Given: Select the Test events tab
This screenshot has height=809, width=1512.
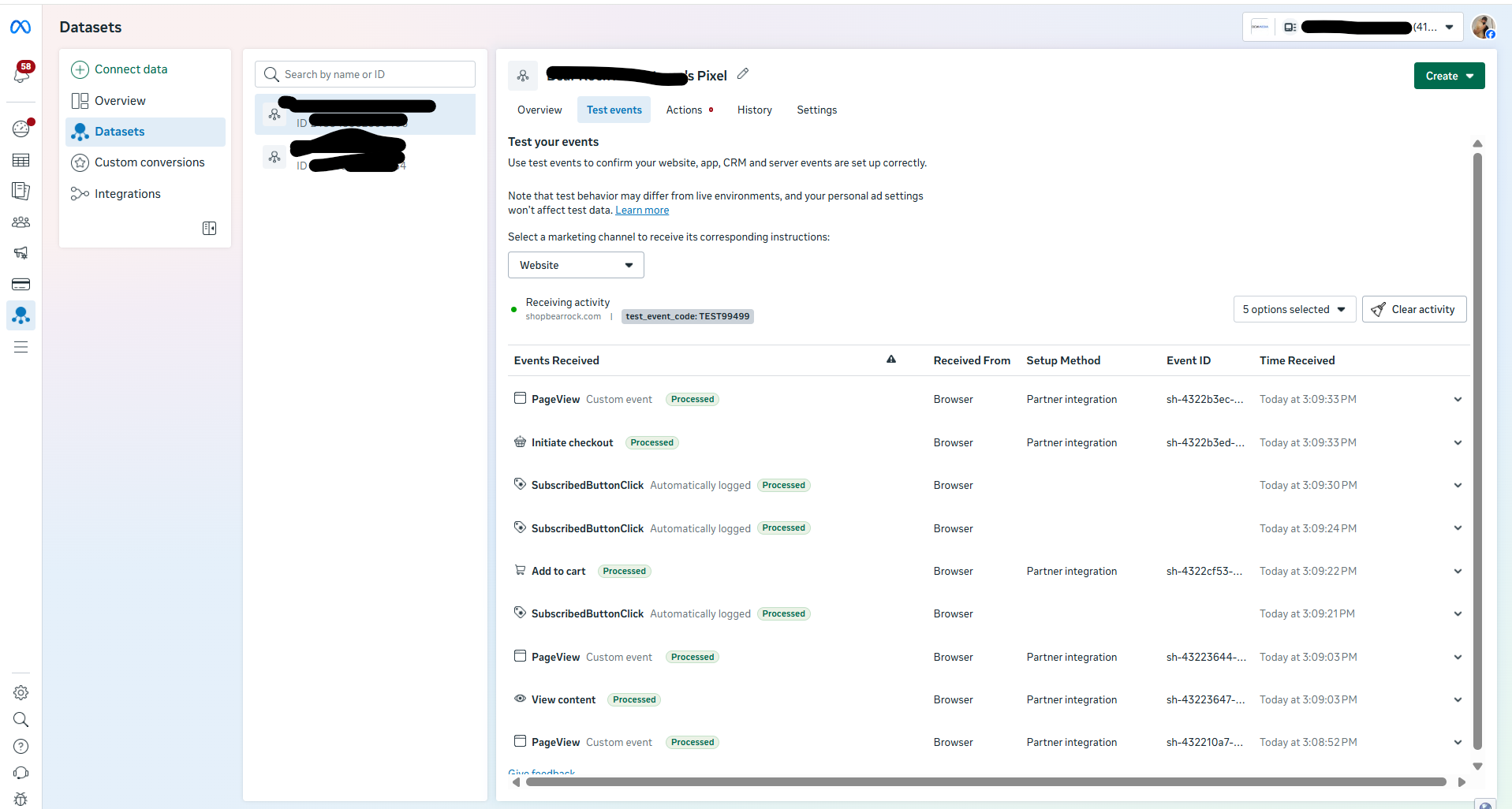Looking at the screenshot, I should (x=614, y=110).
